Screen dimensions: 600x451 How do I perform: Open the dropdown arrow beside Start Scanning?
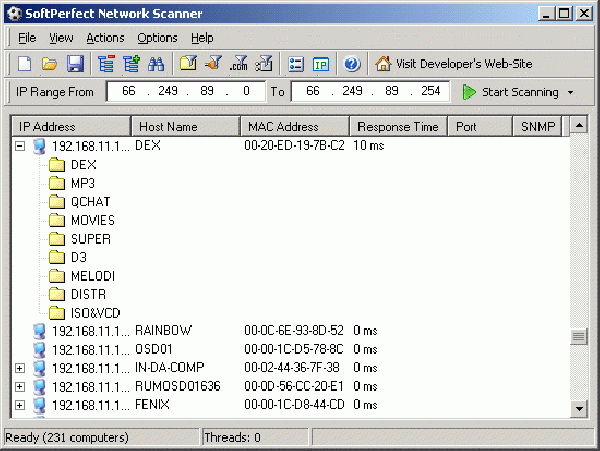tap(570, 92)
